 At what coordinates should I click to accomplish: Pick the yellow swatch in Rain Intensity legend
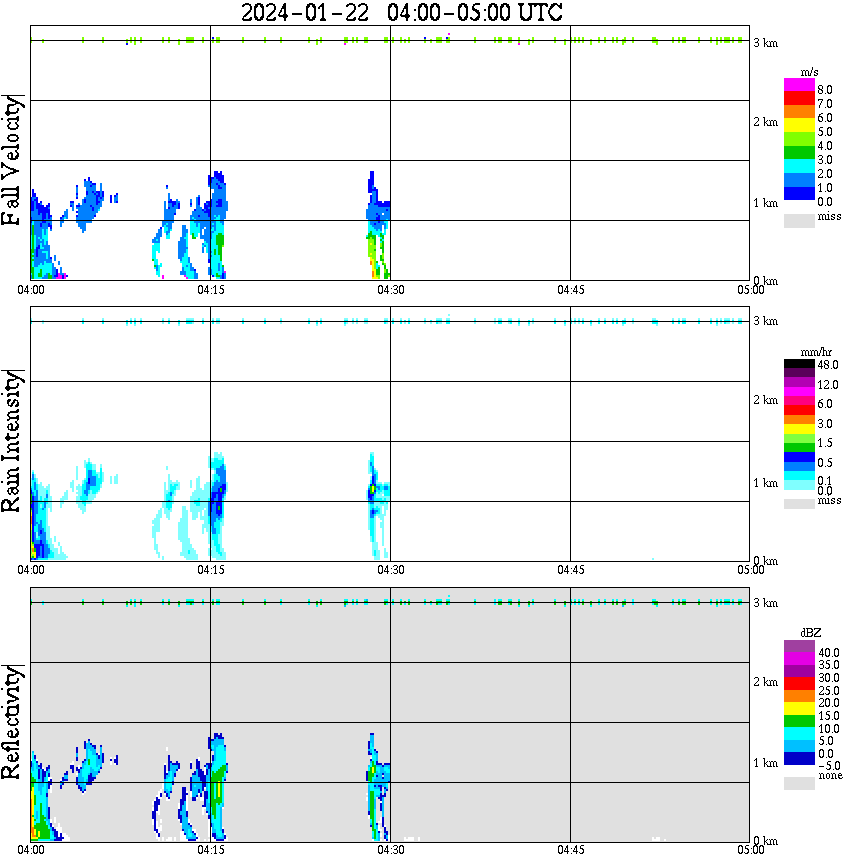pyautogui.click(x=799, y=429)
